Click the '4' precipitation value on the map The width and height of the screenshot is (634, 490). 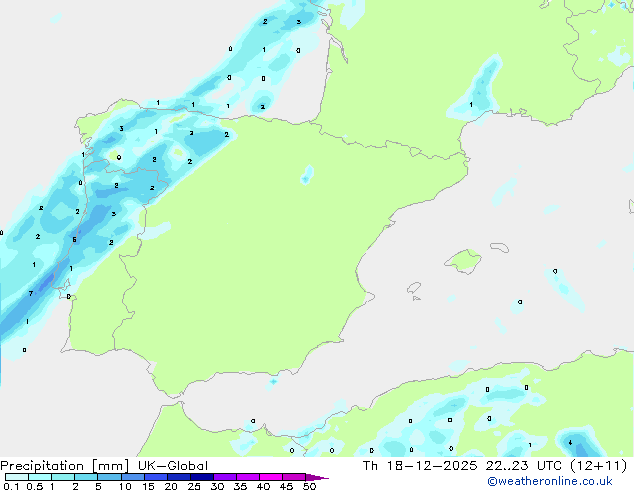tap(570, 443)
